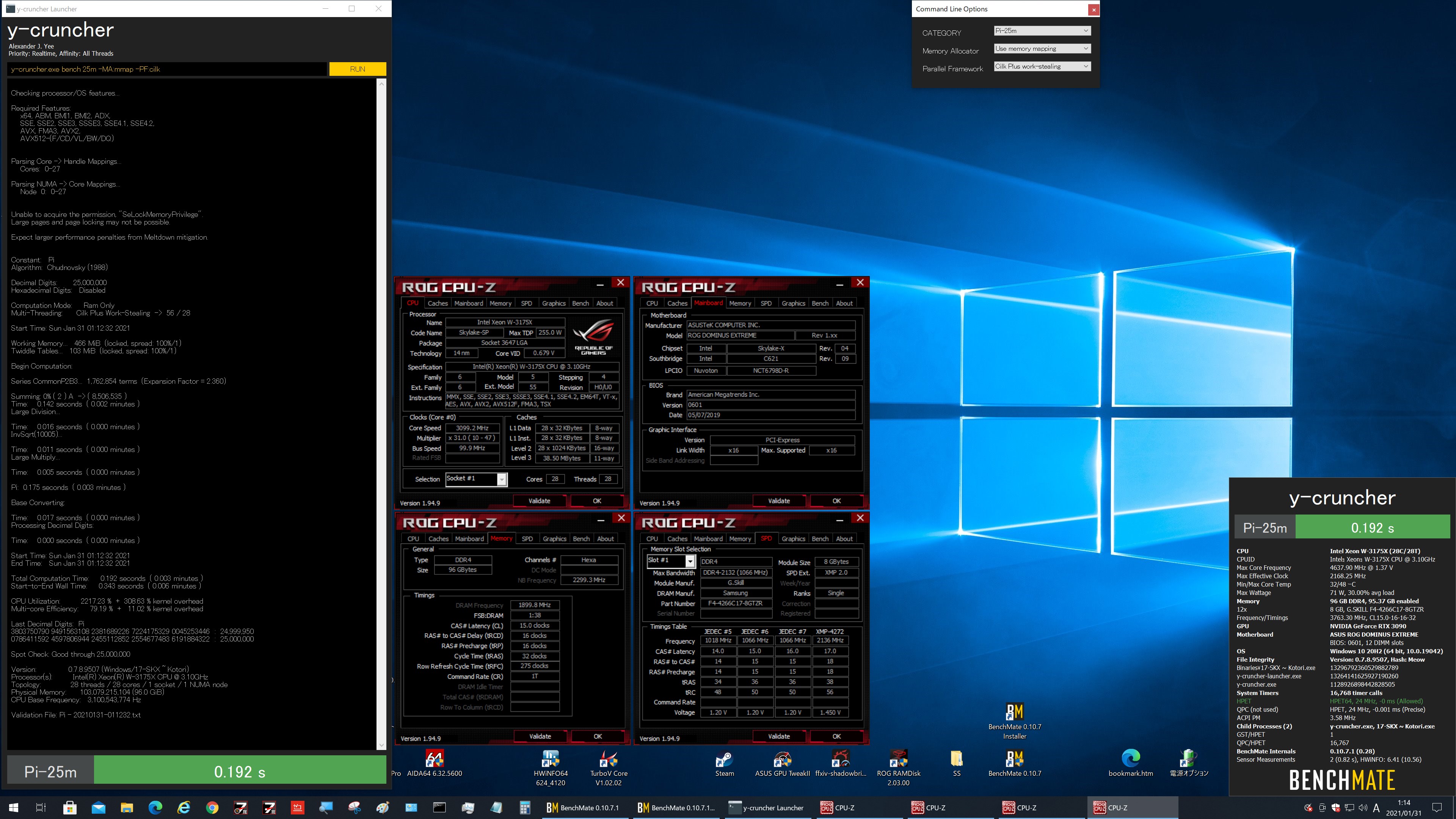Launch Microsoft Store from taskbar
1456x819 pixels.
(x=69, y=808)
